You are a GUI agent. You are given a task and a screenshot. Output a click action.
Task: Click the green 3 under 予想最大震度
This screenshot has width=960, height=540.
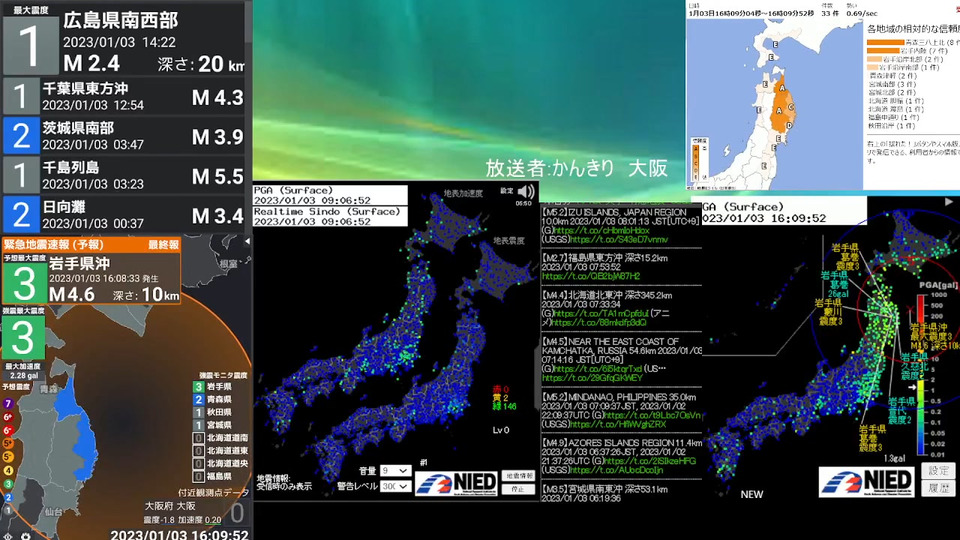click(x=24, y=283)
